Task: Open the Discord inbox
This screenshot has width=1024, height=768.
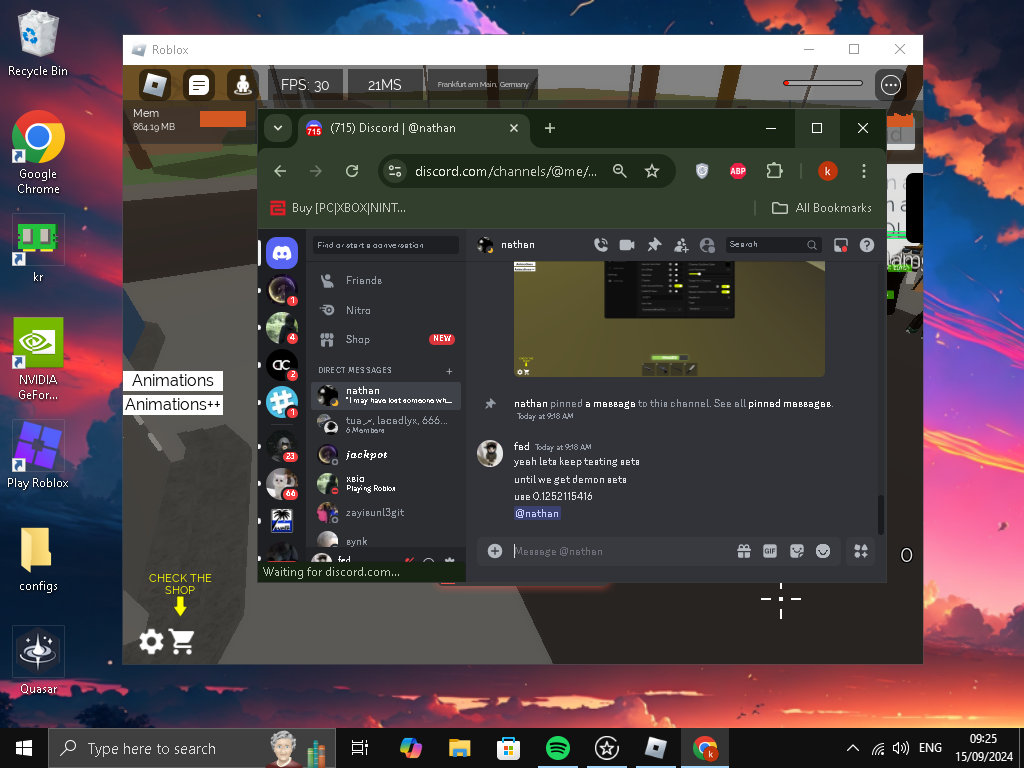Action: pyautogui.click(x=840, y=245)
